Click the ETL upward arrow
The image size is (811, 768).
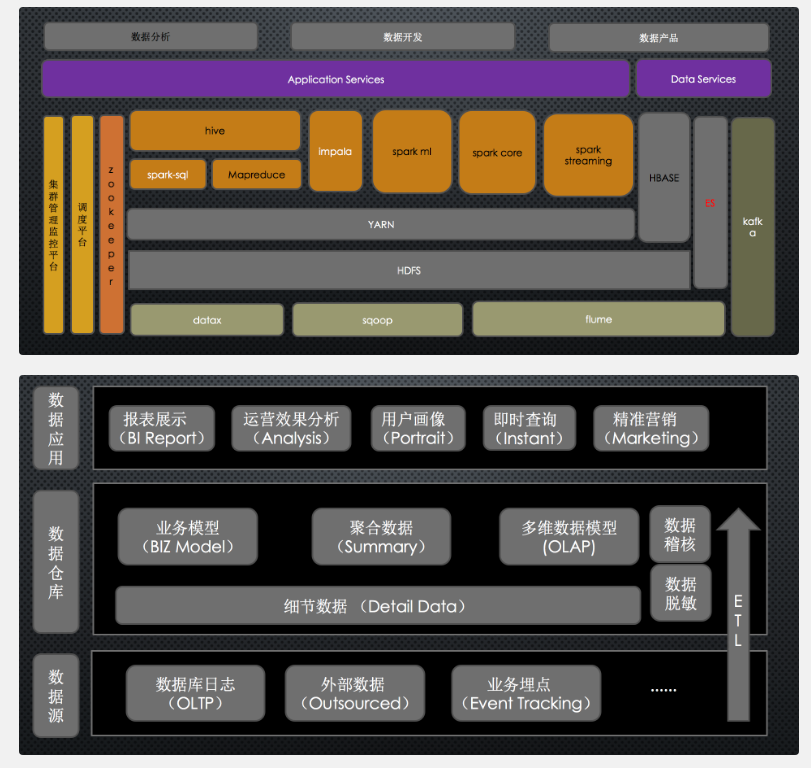click(x=738, y=614)
